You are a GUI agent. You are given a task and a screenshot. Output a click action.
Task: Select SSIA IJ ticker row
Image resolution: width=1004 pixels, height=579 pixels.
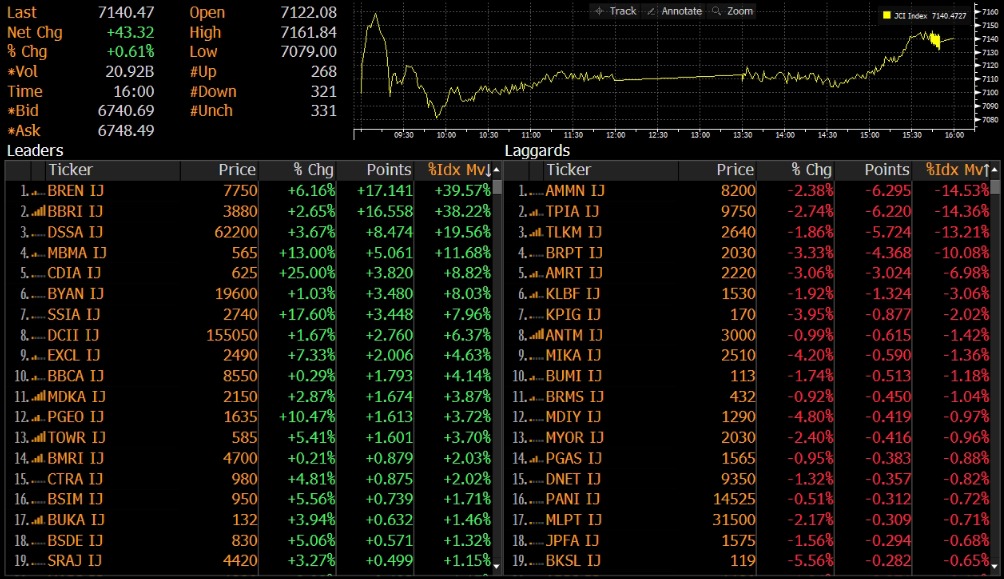pyautogui.click(x=250, y=314)
